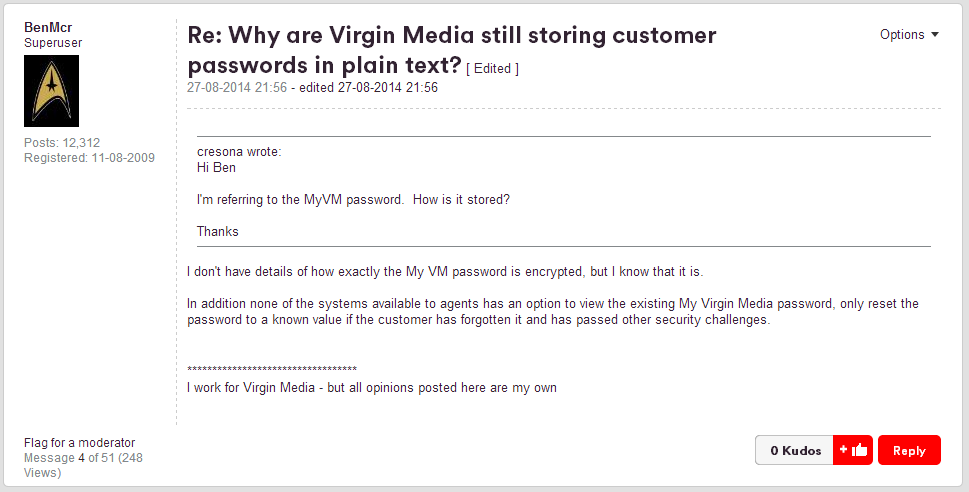Click the 27-08-2014 21:56 post timestamp
Image resolution: width=969 pixels, height=492 pixels.
pyautogui.click(x=237, y=87)
